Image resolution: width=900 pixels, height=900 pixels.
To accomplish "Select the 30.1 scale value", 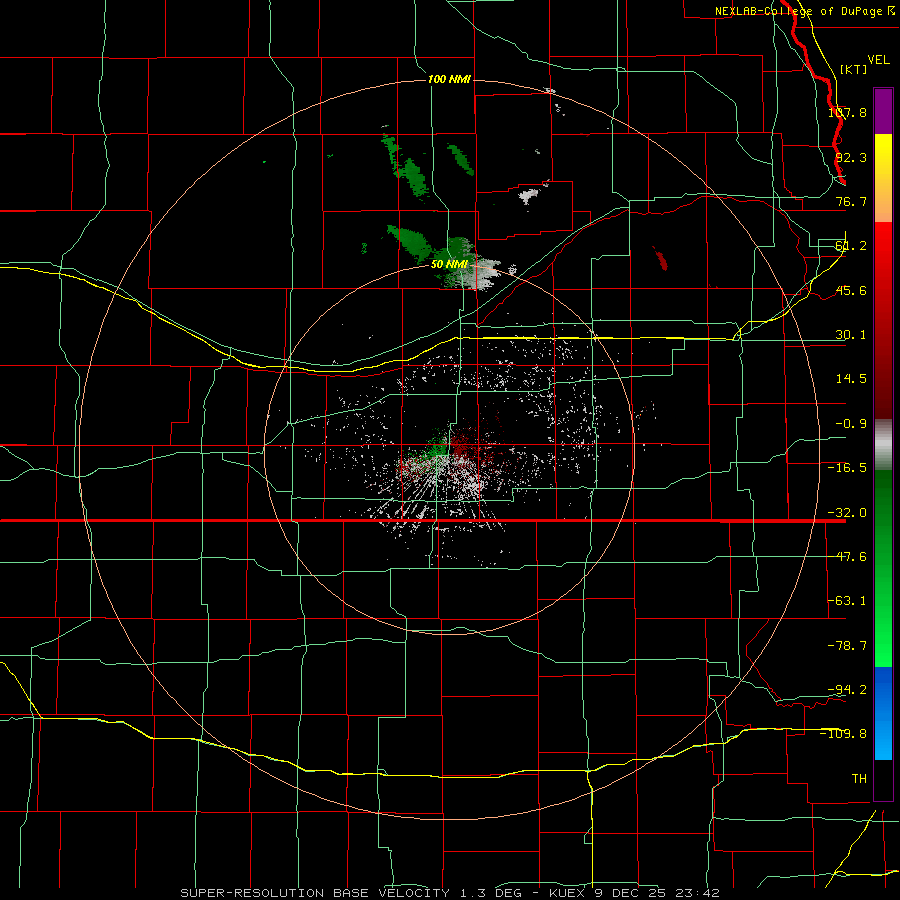I will coord(851,335).
